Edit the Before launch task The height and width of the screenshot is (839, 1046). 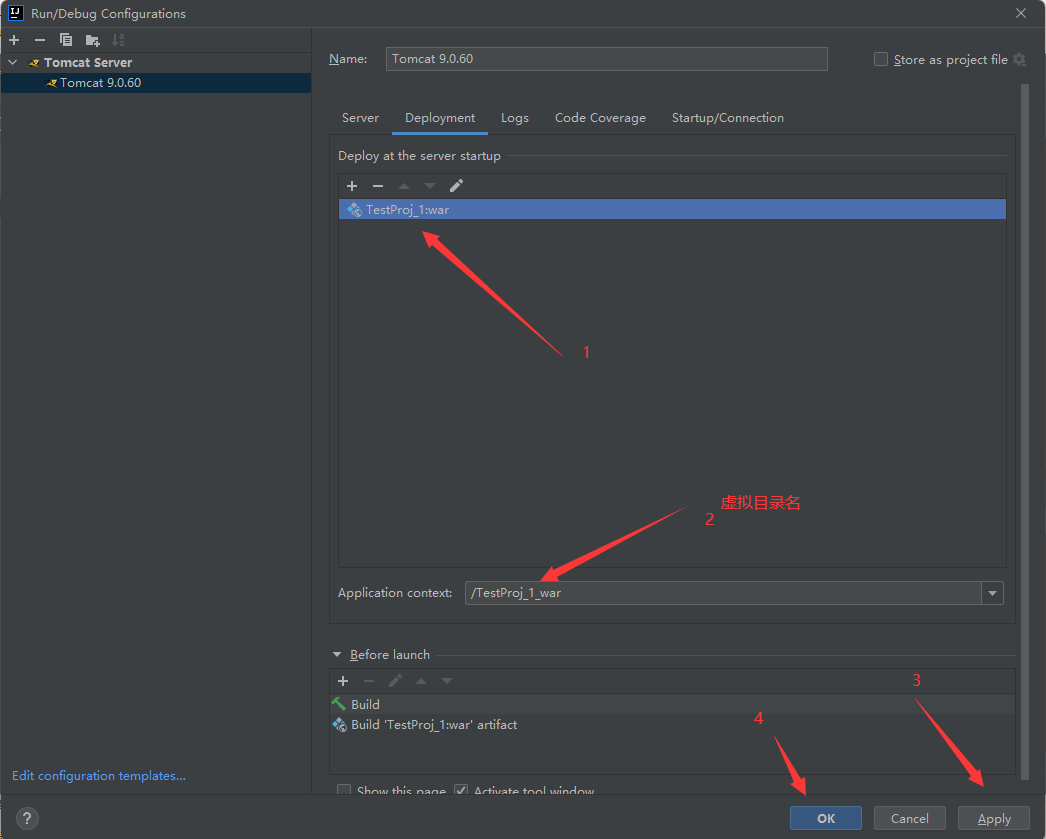coord(395,681)
